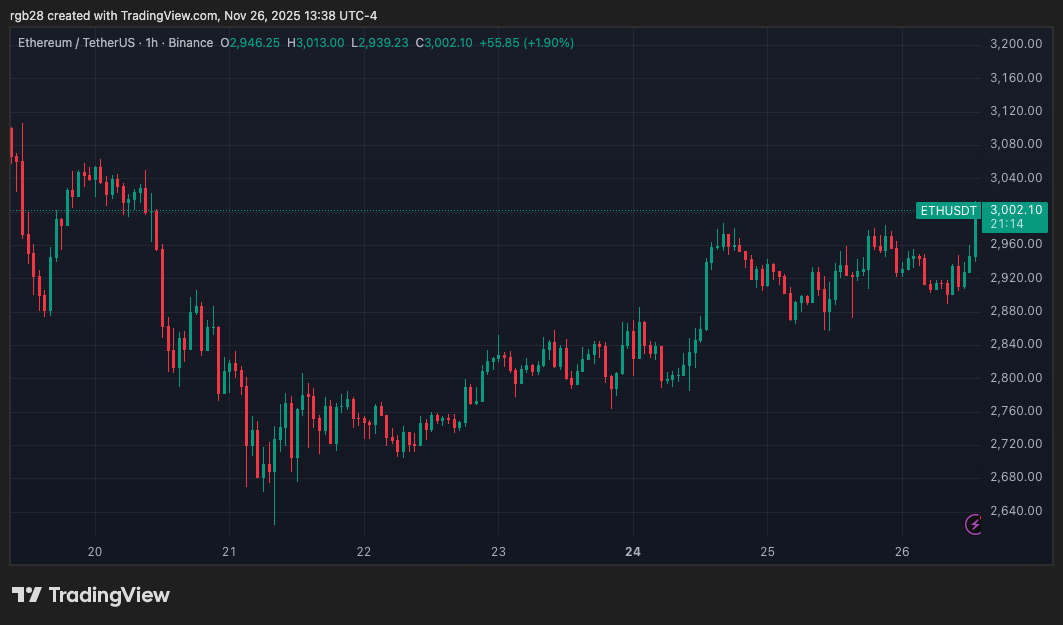Click the date label 20 on time axis
The width and height of the screenshot is (1063, 625).
point(95,551)
